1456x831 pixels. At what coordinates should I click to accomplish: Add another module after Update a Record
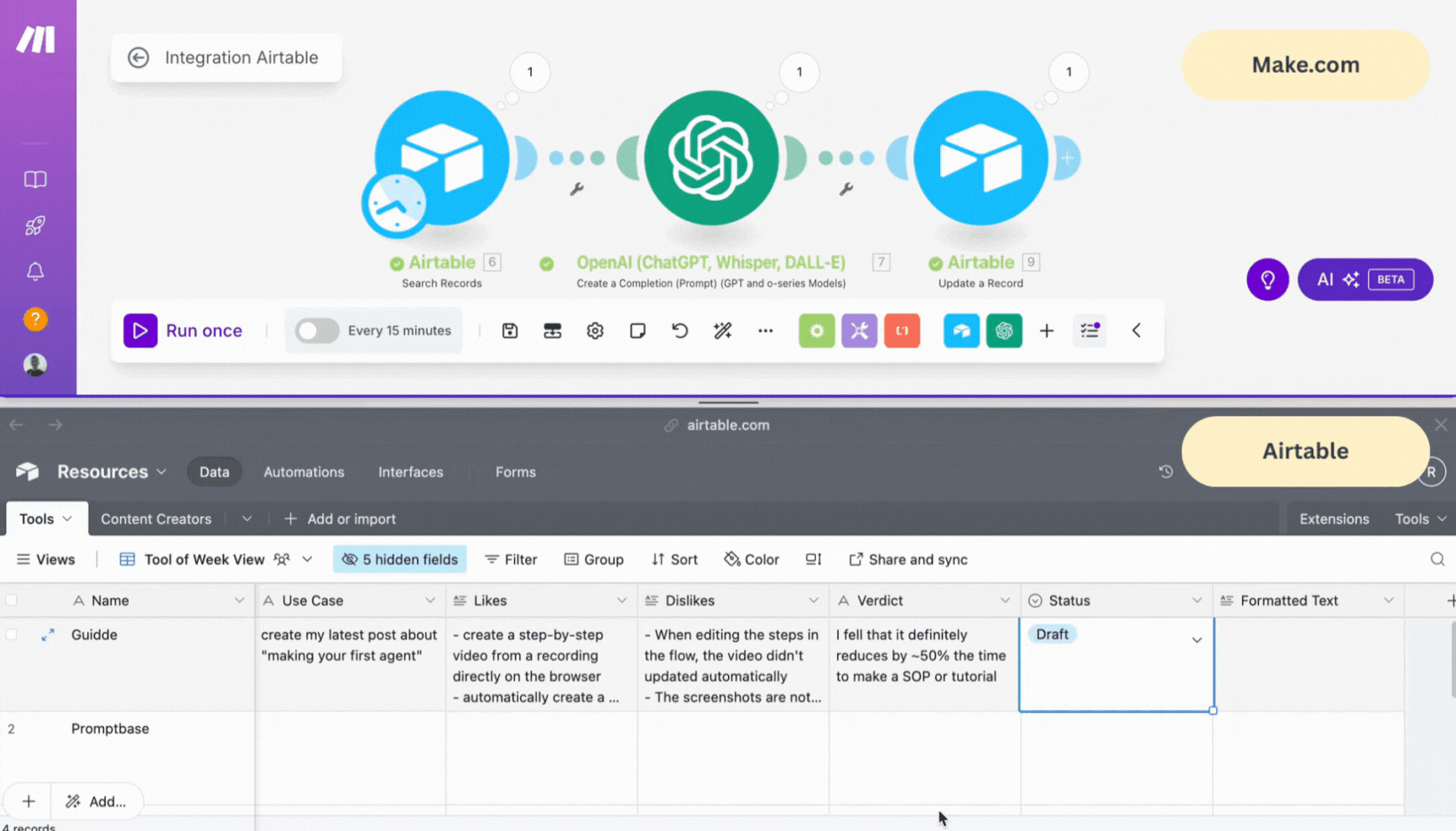click(1066, 158)
